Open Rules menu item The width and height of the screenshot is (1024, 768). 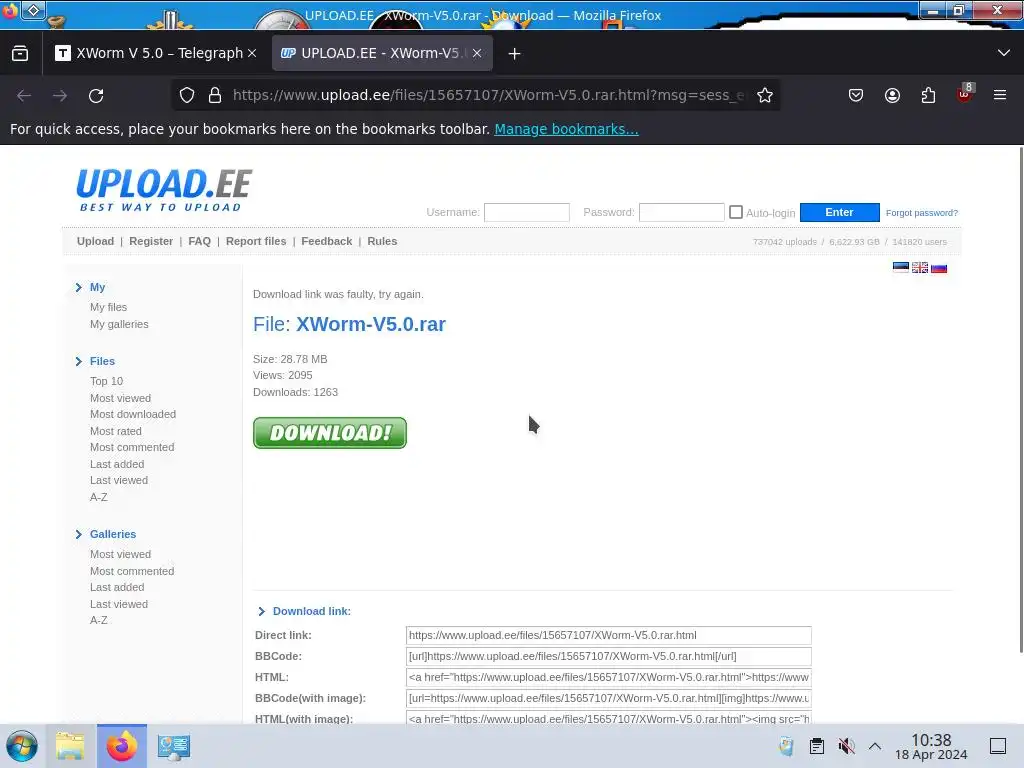point(382,241)
